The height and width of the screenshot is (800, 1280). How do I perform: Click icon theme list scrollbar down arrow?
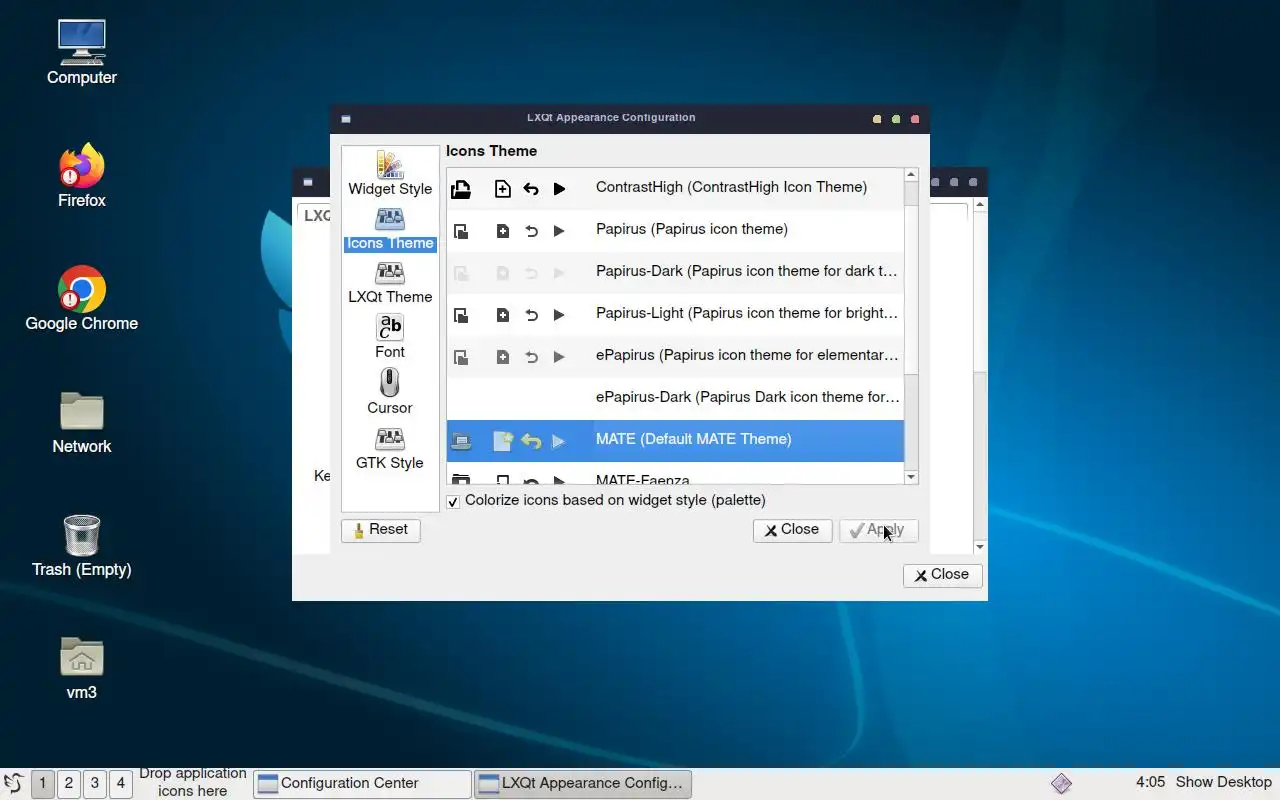coord(911,477)
